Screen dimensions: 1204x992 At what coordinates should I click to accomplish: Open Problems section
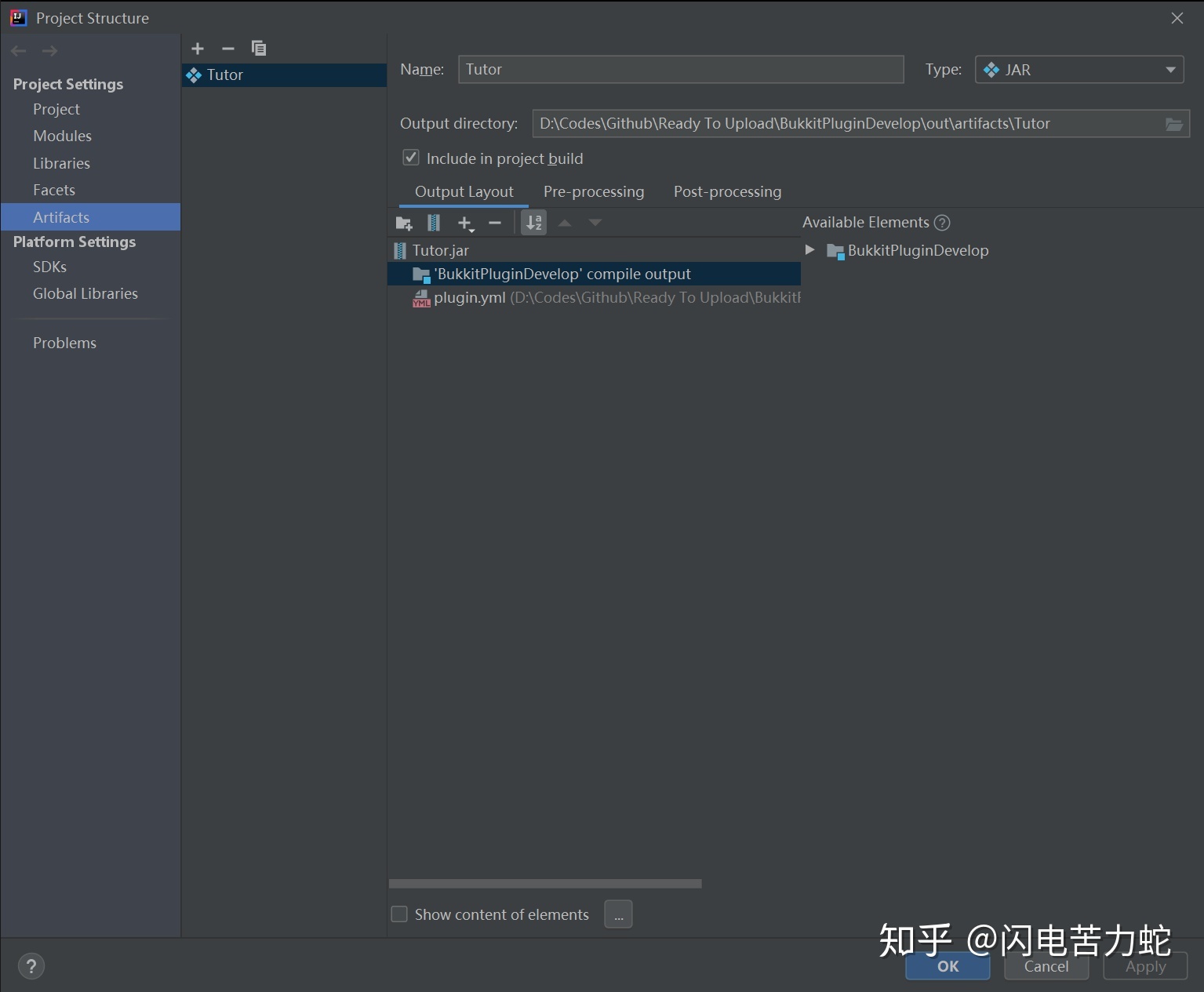point(64,343)
